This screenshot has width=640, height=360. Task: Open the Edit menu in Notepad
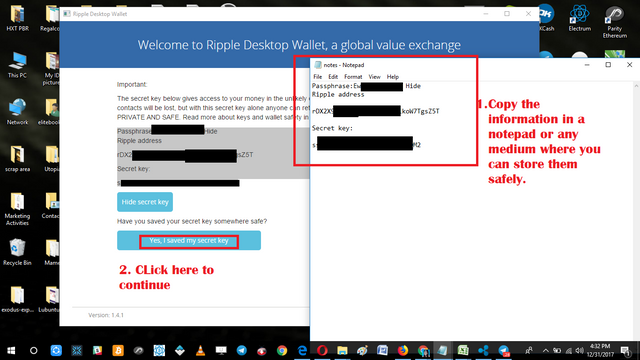[x=333, y=77]
